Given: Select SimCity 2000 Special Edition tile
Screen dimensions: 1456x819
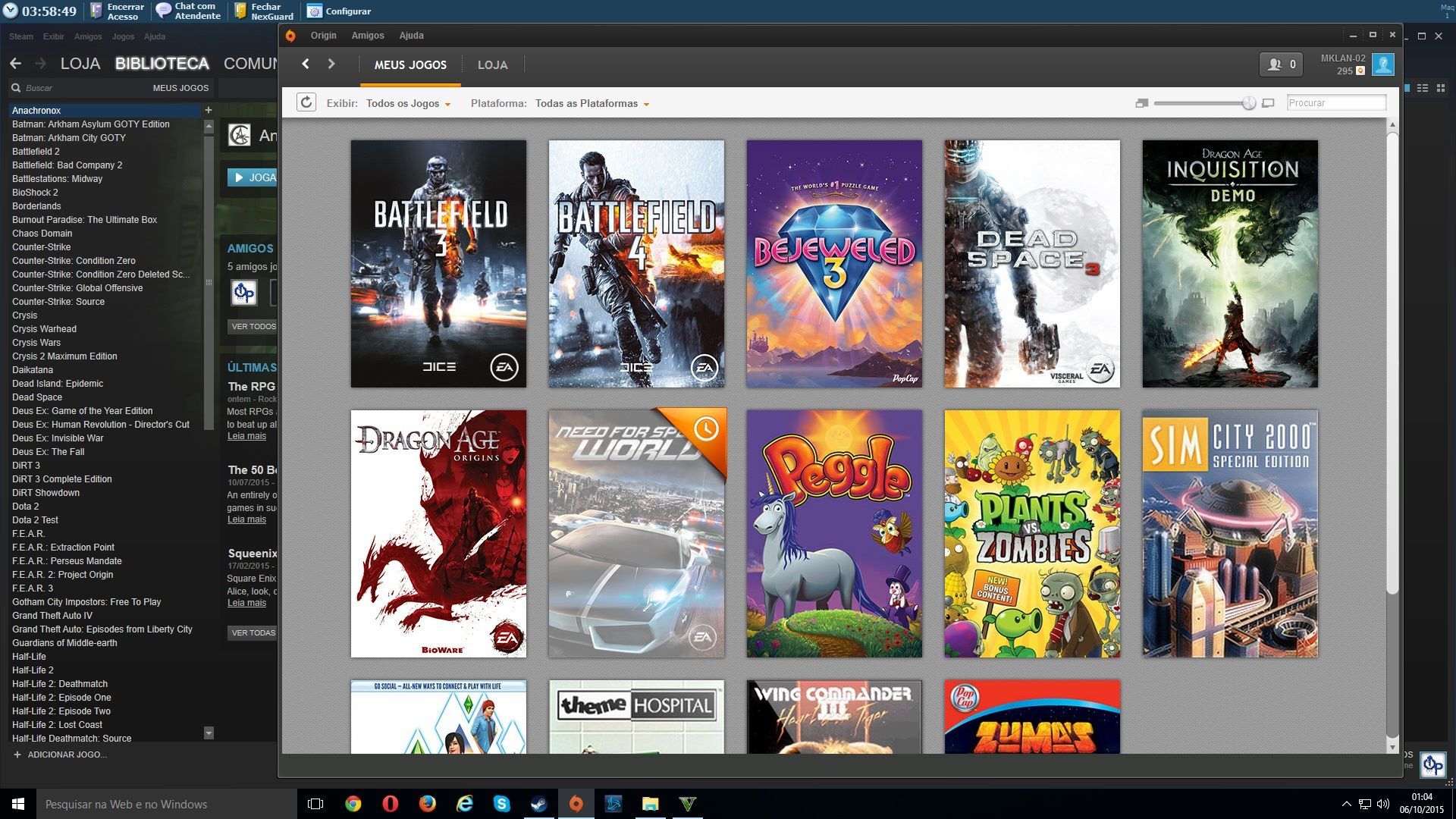Looking at the screenshot, I should point(1230,534).
